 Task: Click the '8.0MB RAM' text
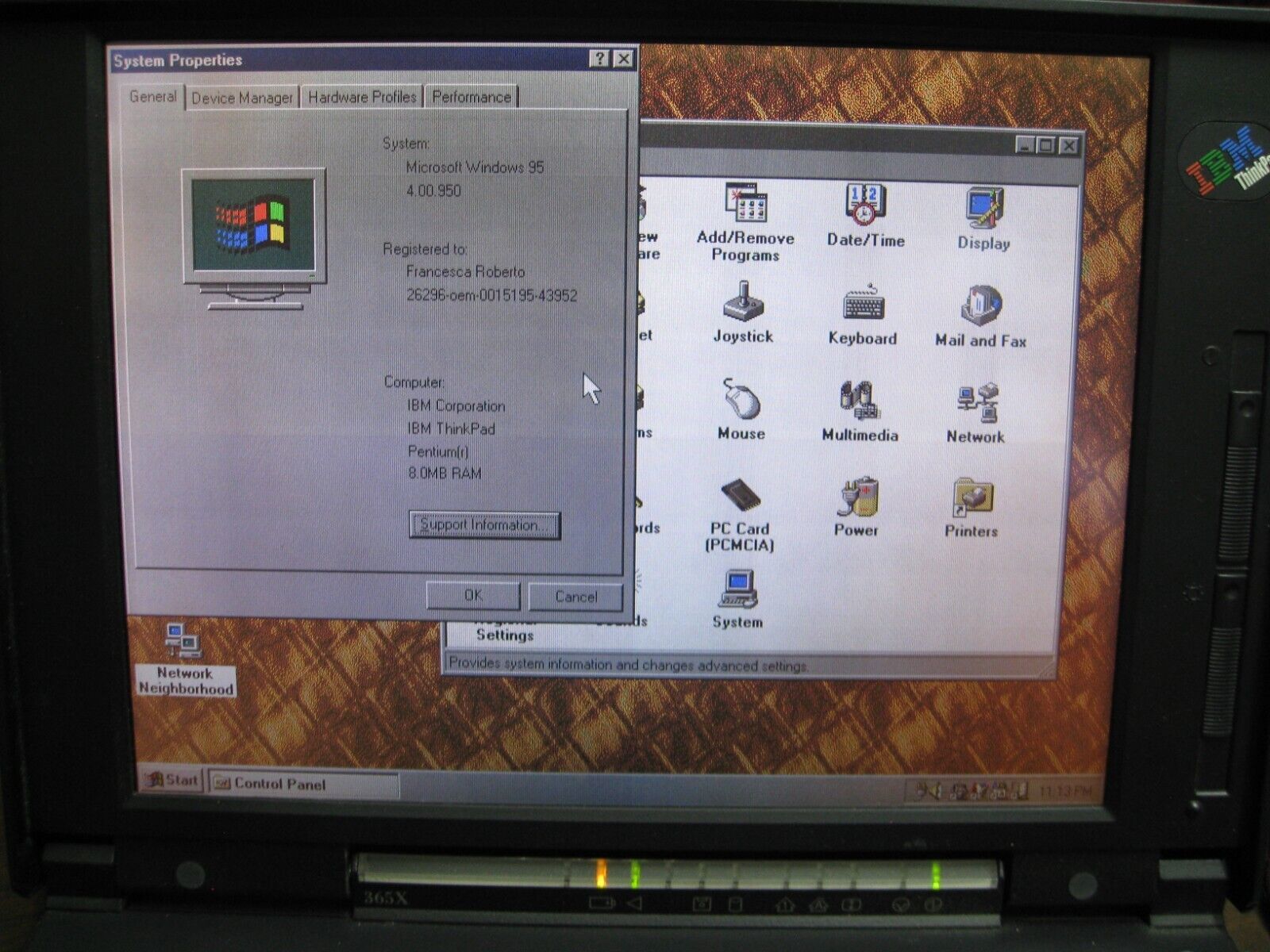click(444, 474)
